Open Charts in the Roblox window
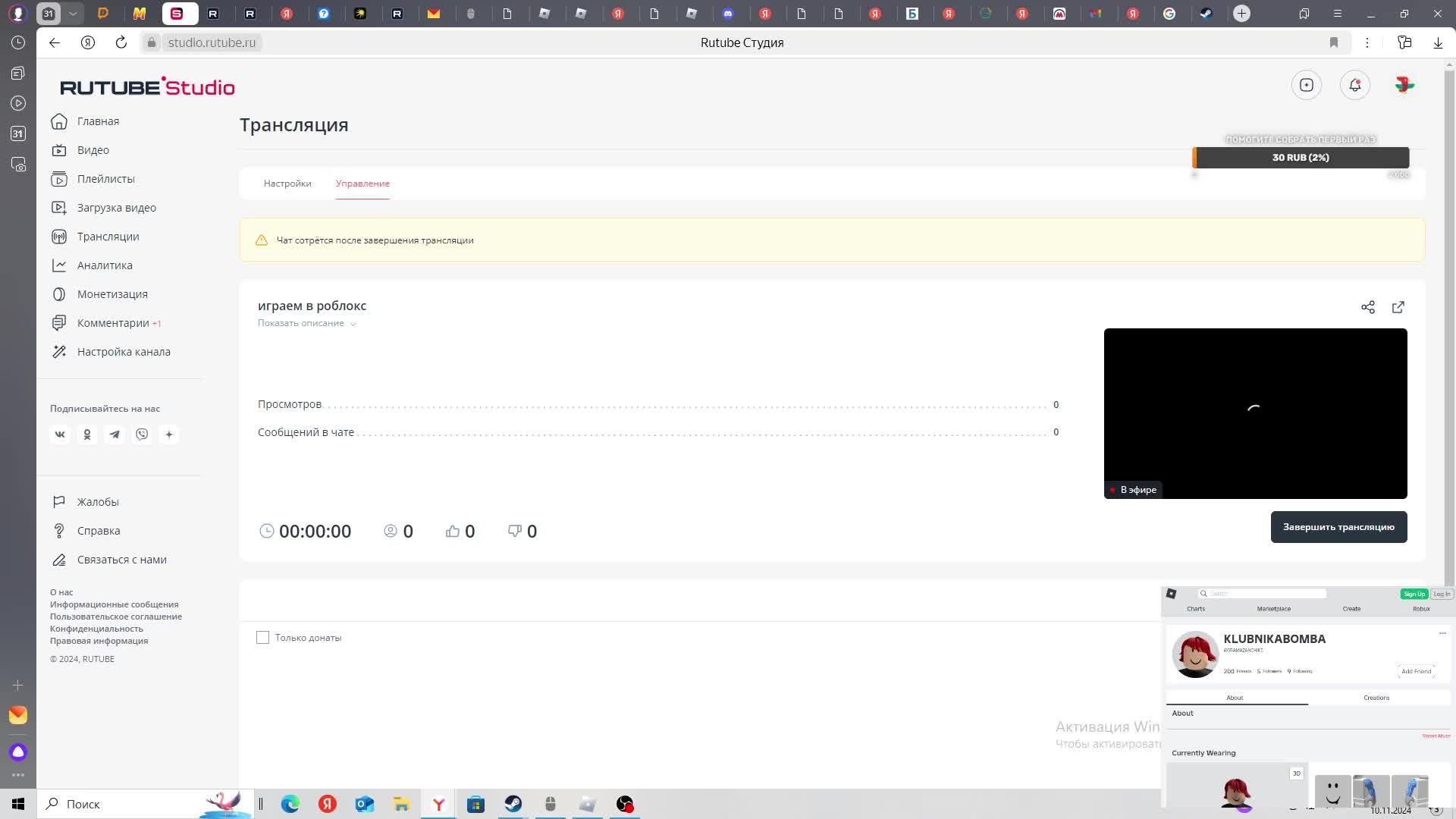This screenshot has width=1456, height=819. 1196,609
